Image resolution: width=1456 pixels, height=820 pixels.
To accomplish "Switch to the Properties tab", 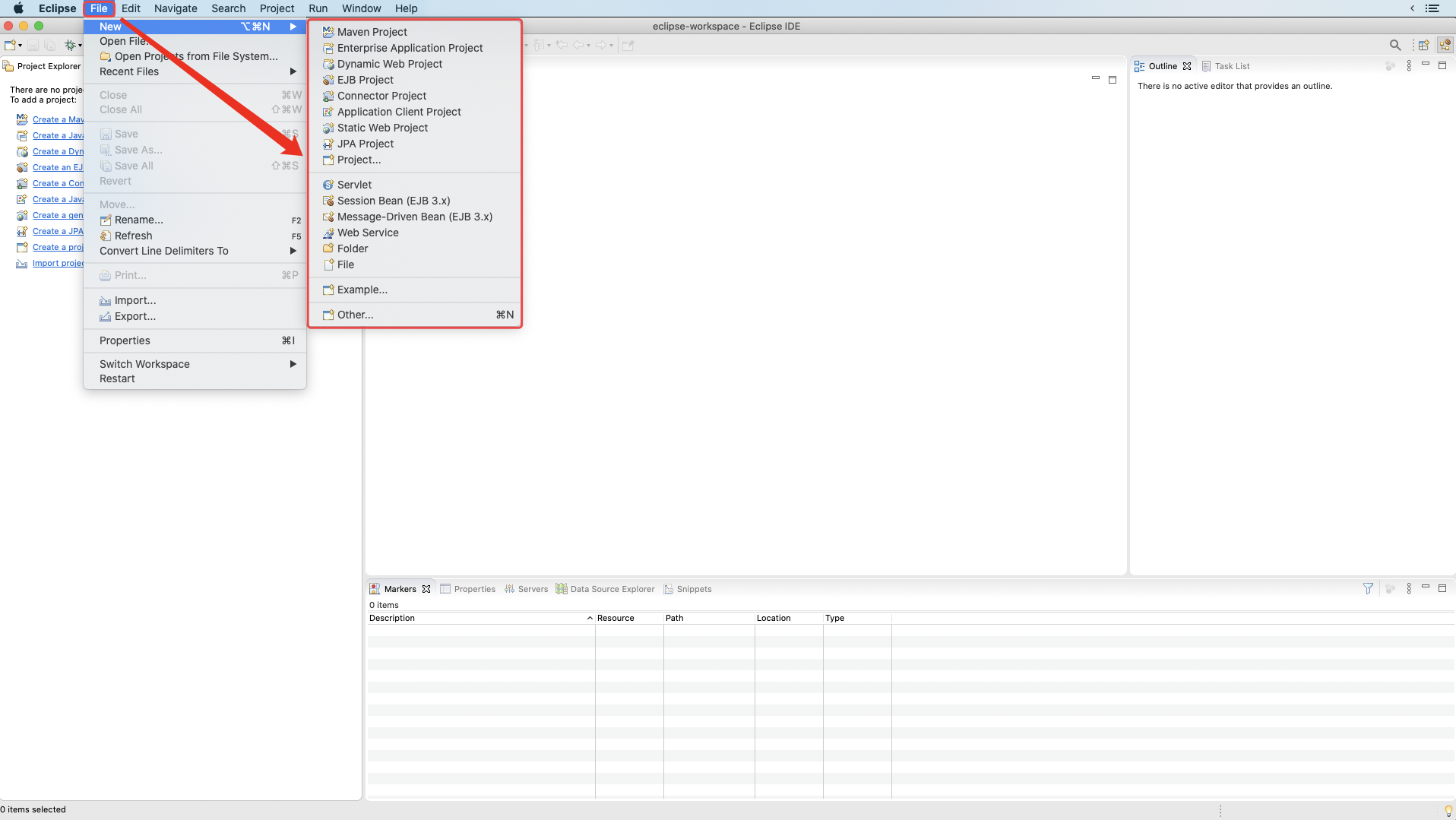I will (x=467, y=589).
